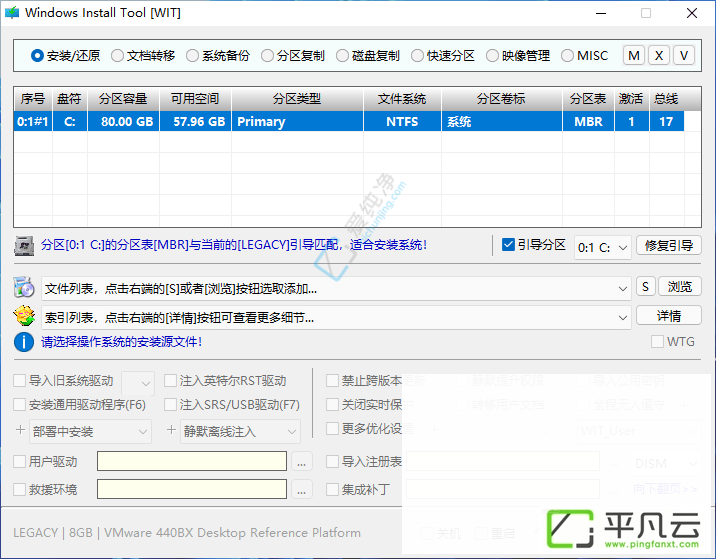The image size is (716, 559).
Task: Expand the 文件列表 dropdown
Action: point(622,289)
